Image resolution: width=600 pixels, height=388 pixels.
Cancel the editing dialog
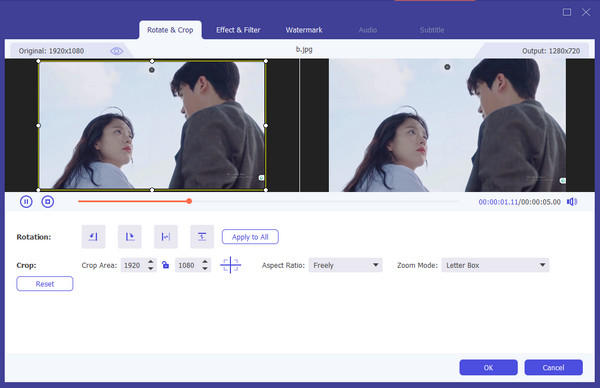553,368
